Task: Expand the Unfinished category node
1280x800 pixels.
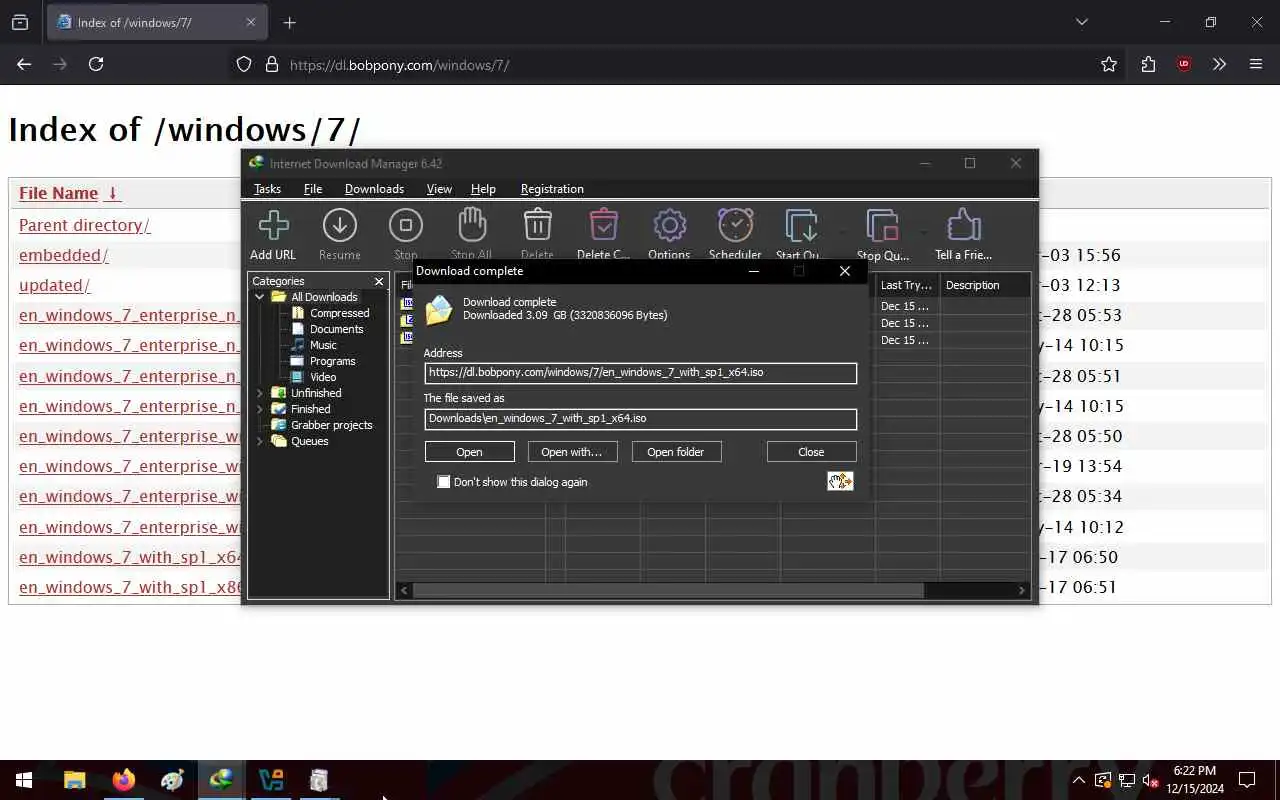Action: click(260, 393)
